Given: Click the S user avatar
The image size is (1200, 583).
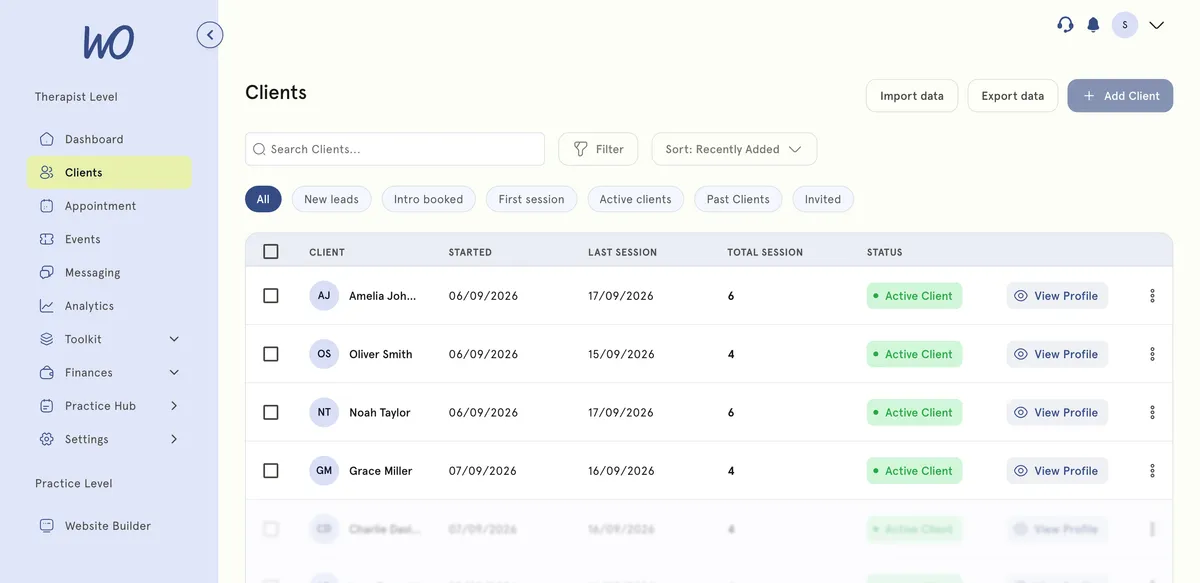Looking at the screenshot, I should (x=1125, y=25).
